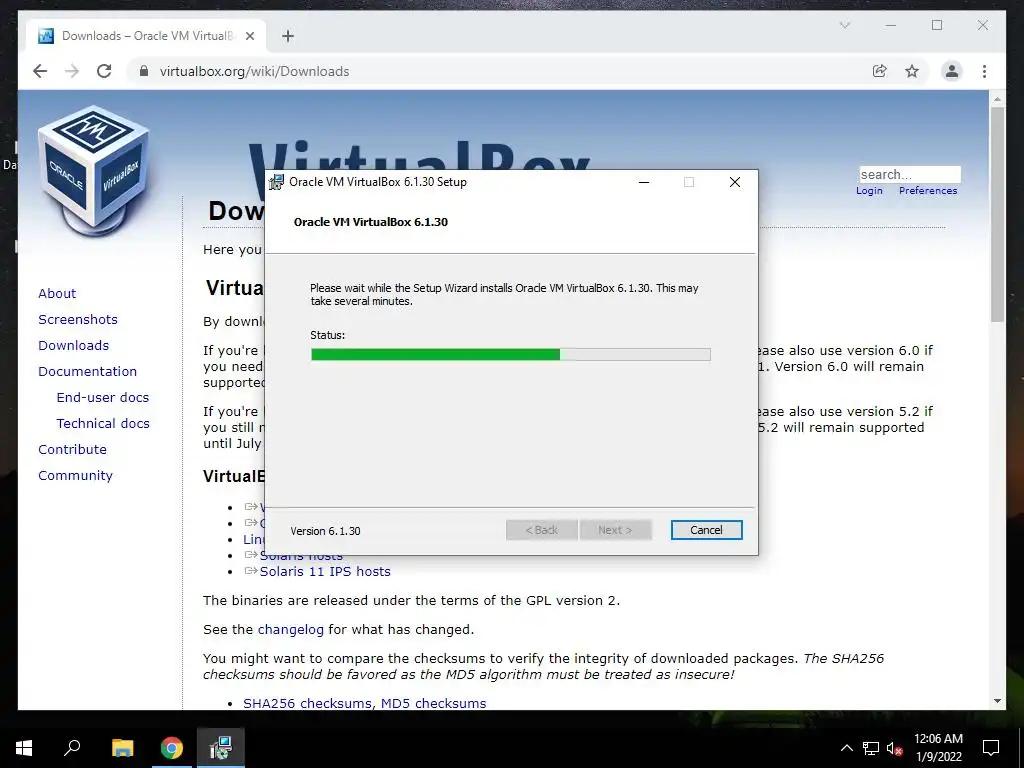Viewport: 1024px width, 768px height.
Task: Open Technical docs link
Action: 103,424
